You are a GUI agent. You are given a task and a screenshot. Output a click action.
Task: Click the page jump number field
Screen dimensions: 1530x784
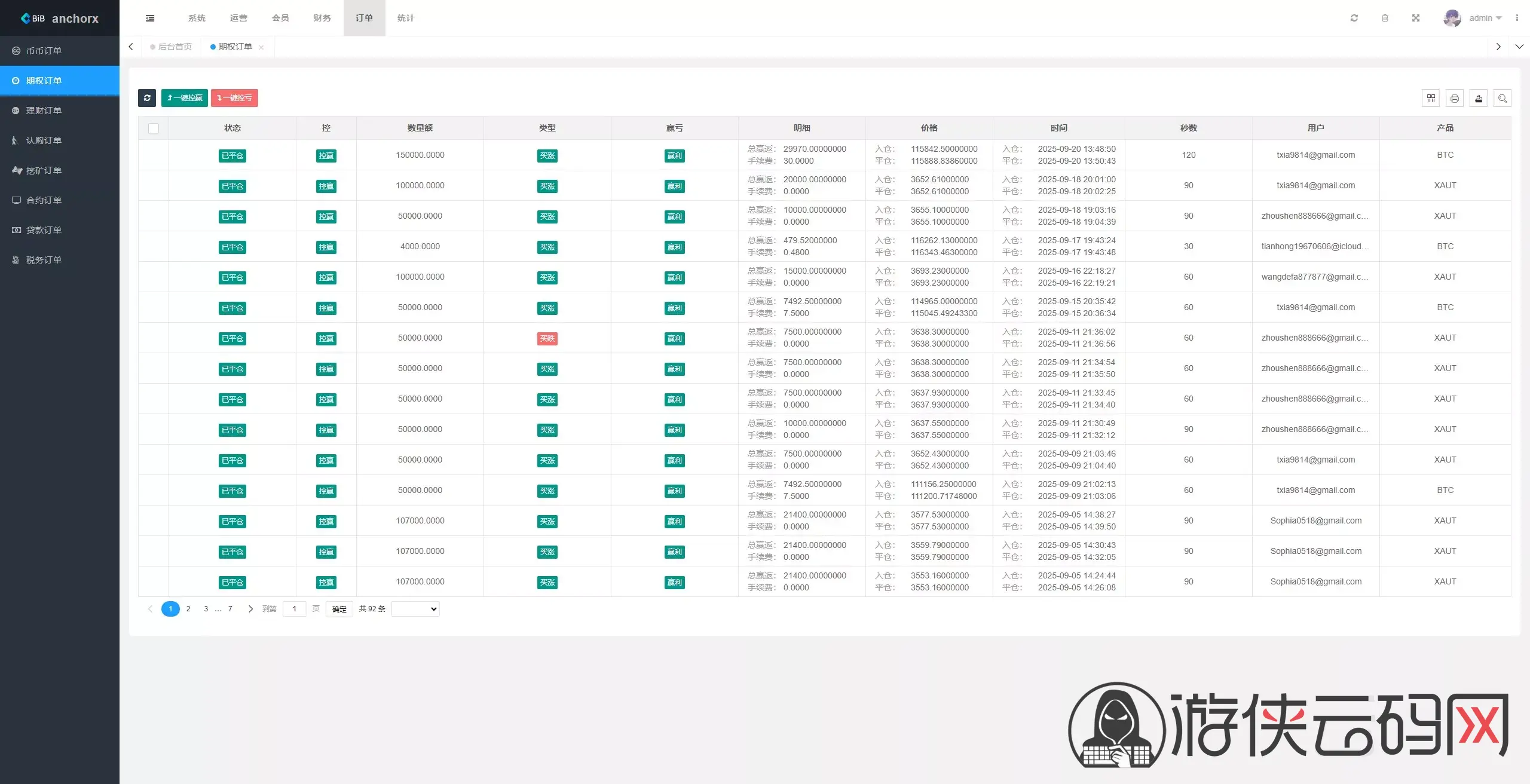pos(294,609)
